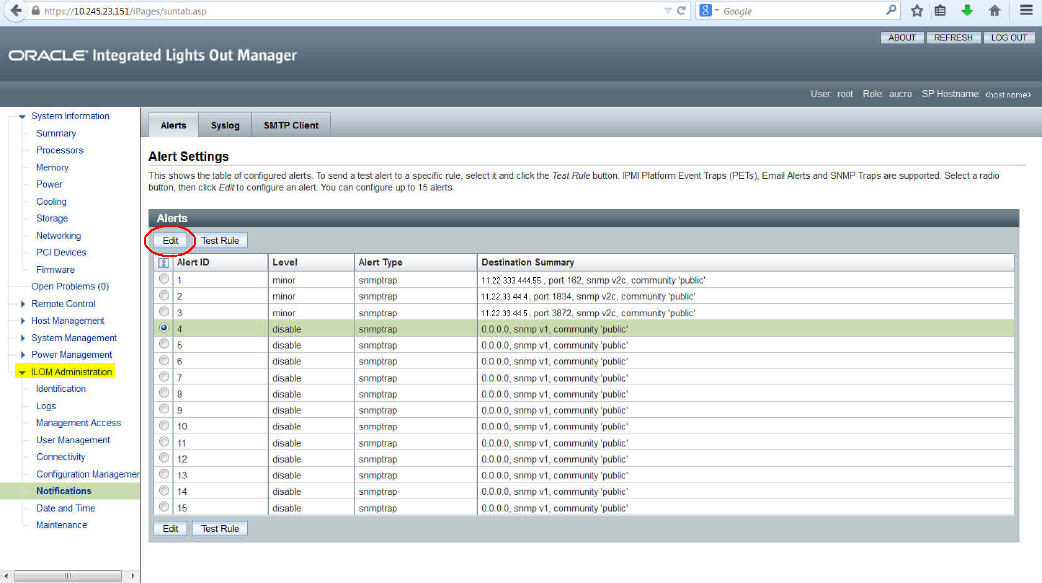The image size is (1042, 583).
Task: Open the Firmware page in sidebar
Action: tap(55, 269)
